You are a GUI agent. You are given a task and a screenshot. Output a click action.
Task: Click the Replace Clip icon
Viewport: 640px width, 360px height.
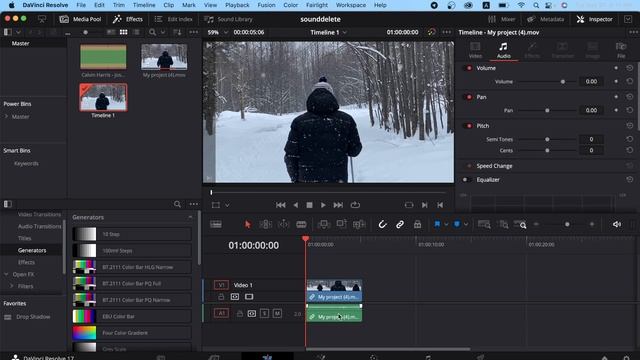click(359, 224)
